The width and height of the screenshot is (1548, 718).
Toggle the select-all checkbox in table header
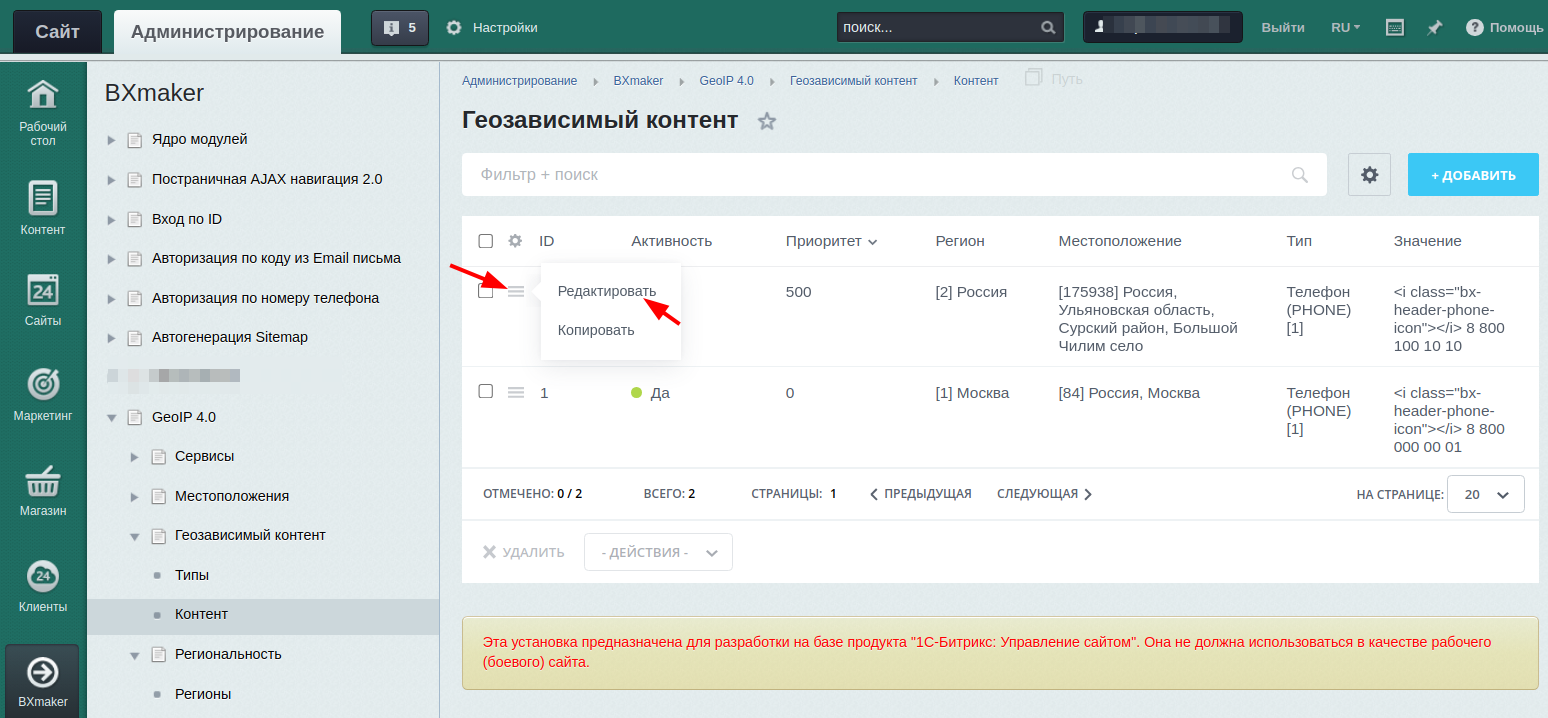click(486, 241)
